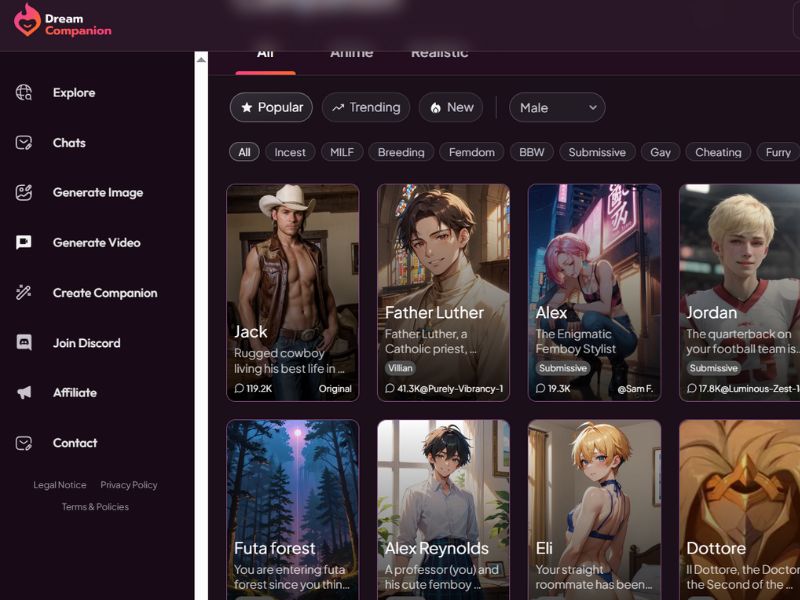Expand the Male gender dropdown
This screenshot has height=600, width=800.
tap(557, 107)
